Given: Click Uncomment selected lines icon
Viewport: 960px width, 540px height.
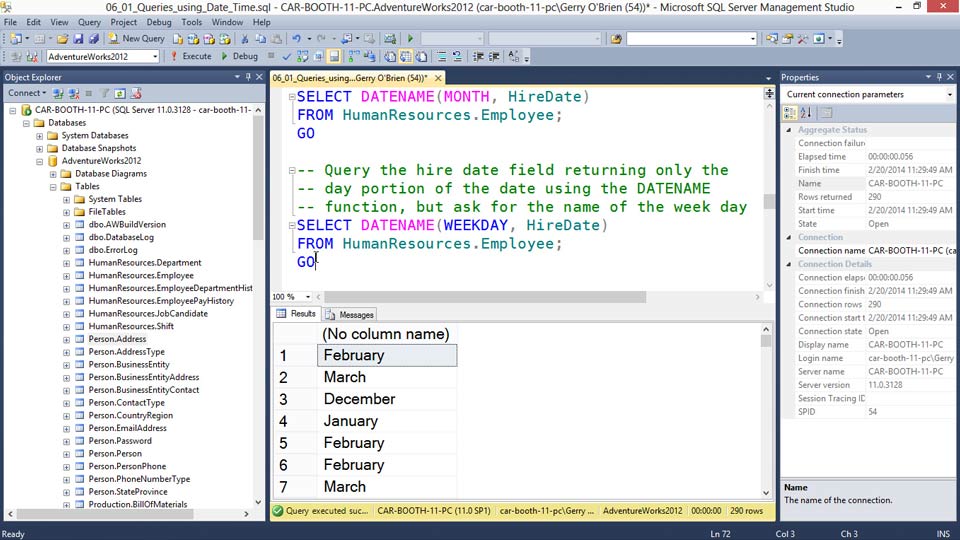Looking at the screenshot, I should point(457,56).
